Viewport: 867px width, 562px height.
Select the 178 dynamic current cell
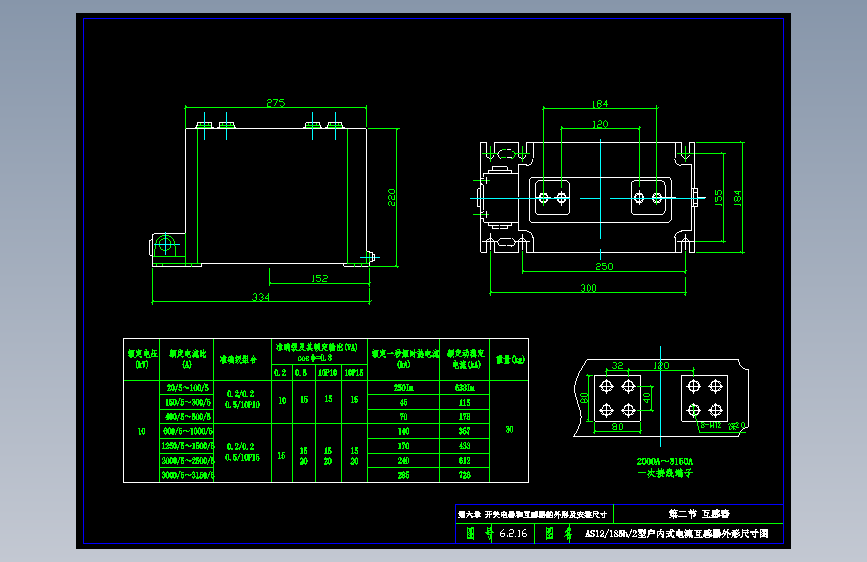[464, 417]
